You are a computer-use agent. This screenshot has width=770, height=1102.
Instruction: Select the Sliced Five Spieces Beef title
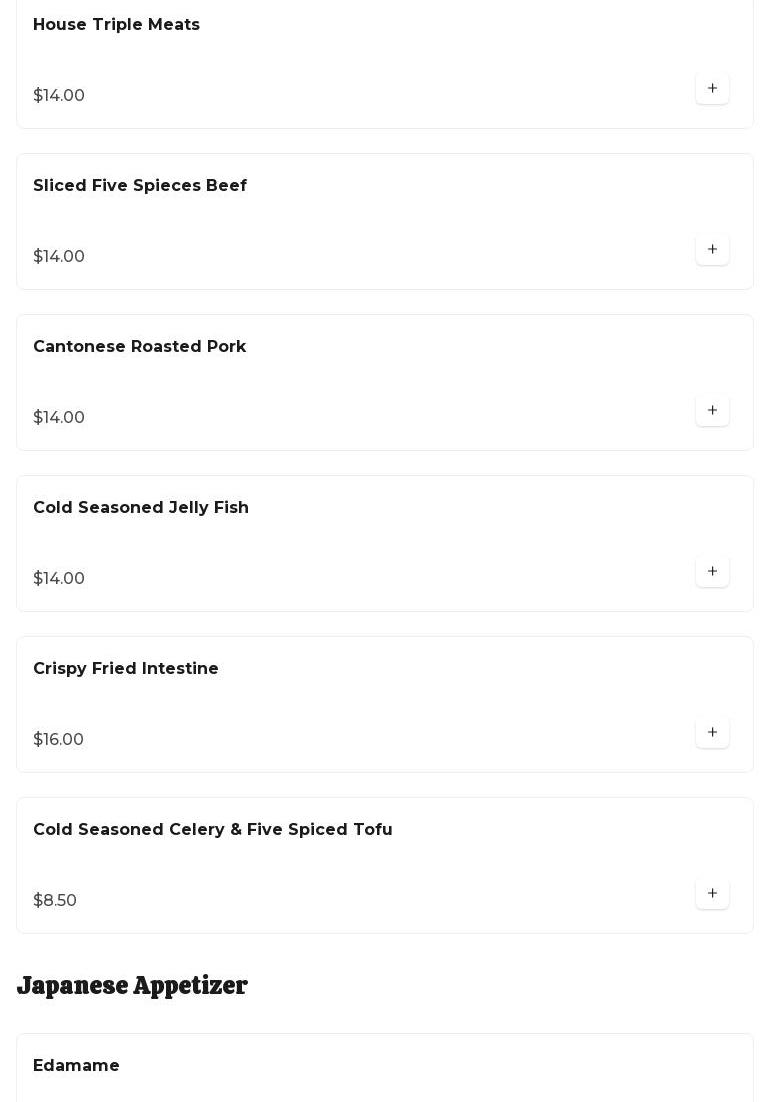point(140,186)
